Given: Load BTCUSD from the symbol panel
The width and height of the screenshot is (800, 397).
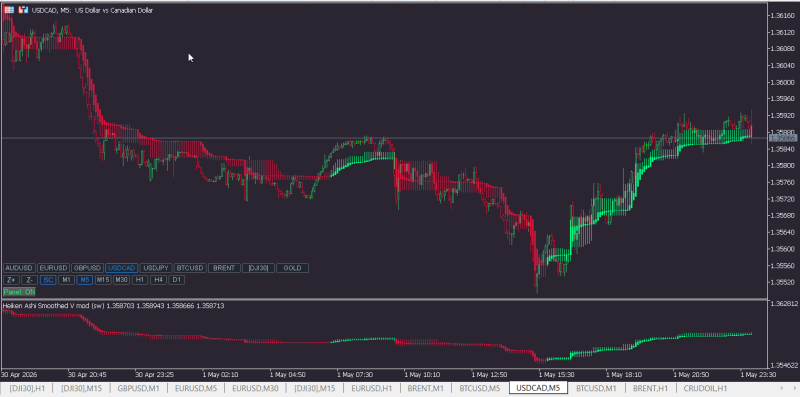Looking at the screenshot, I should [190, 268].
